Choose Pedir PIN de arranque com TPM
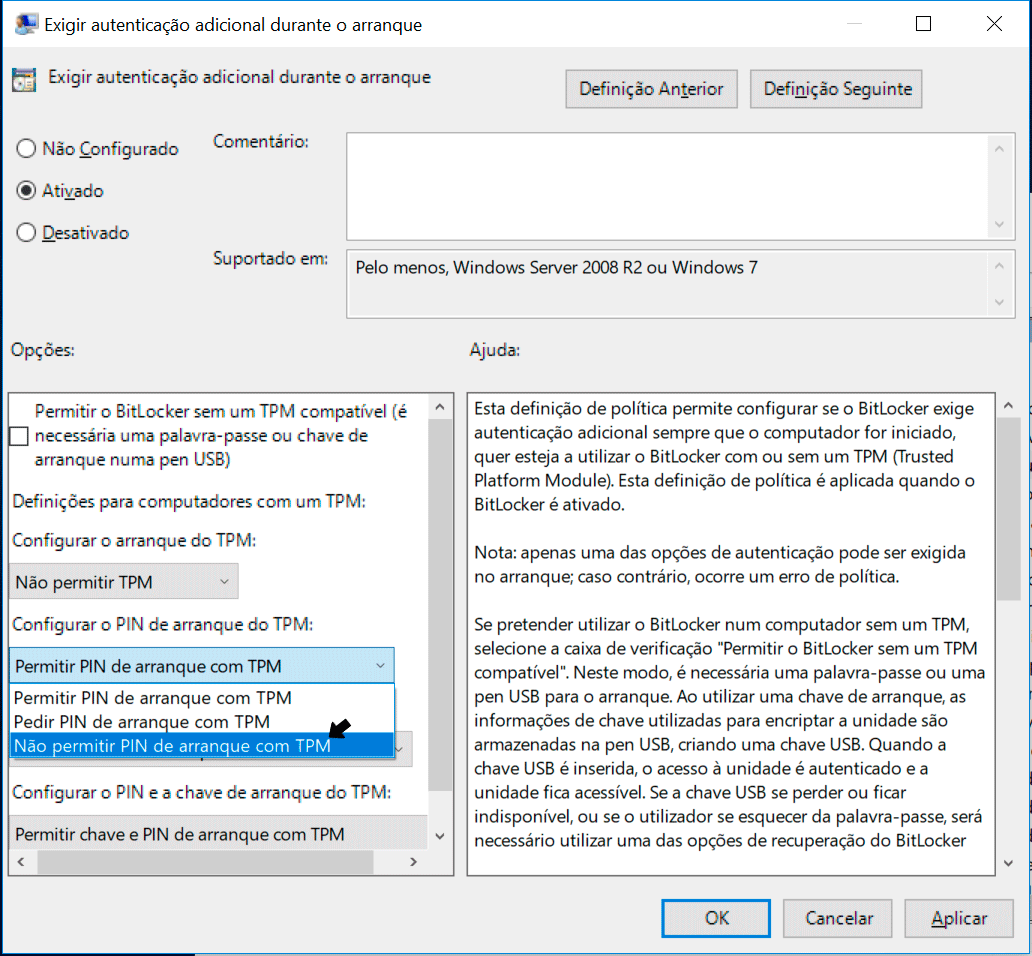Image resolution: width=1032 pixels, height=956 pixels. pos(202,721)
